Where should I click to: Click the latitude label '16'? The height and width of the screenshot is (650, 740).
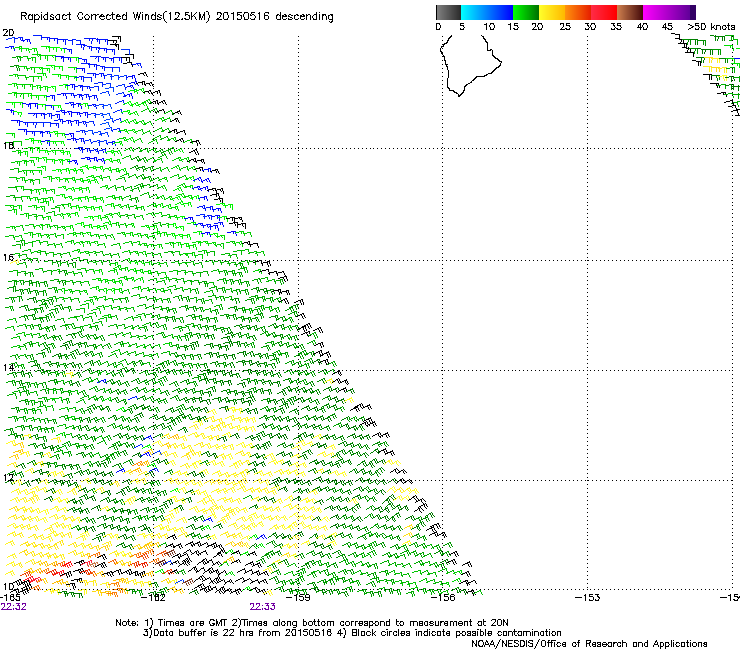click(8, 257)
